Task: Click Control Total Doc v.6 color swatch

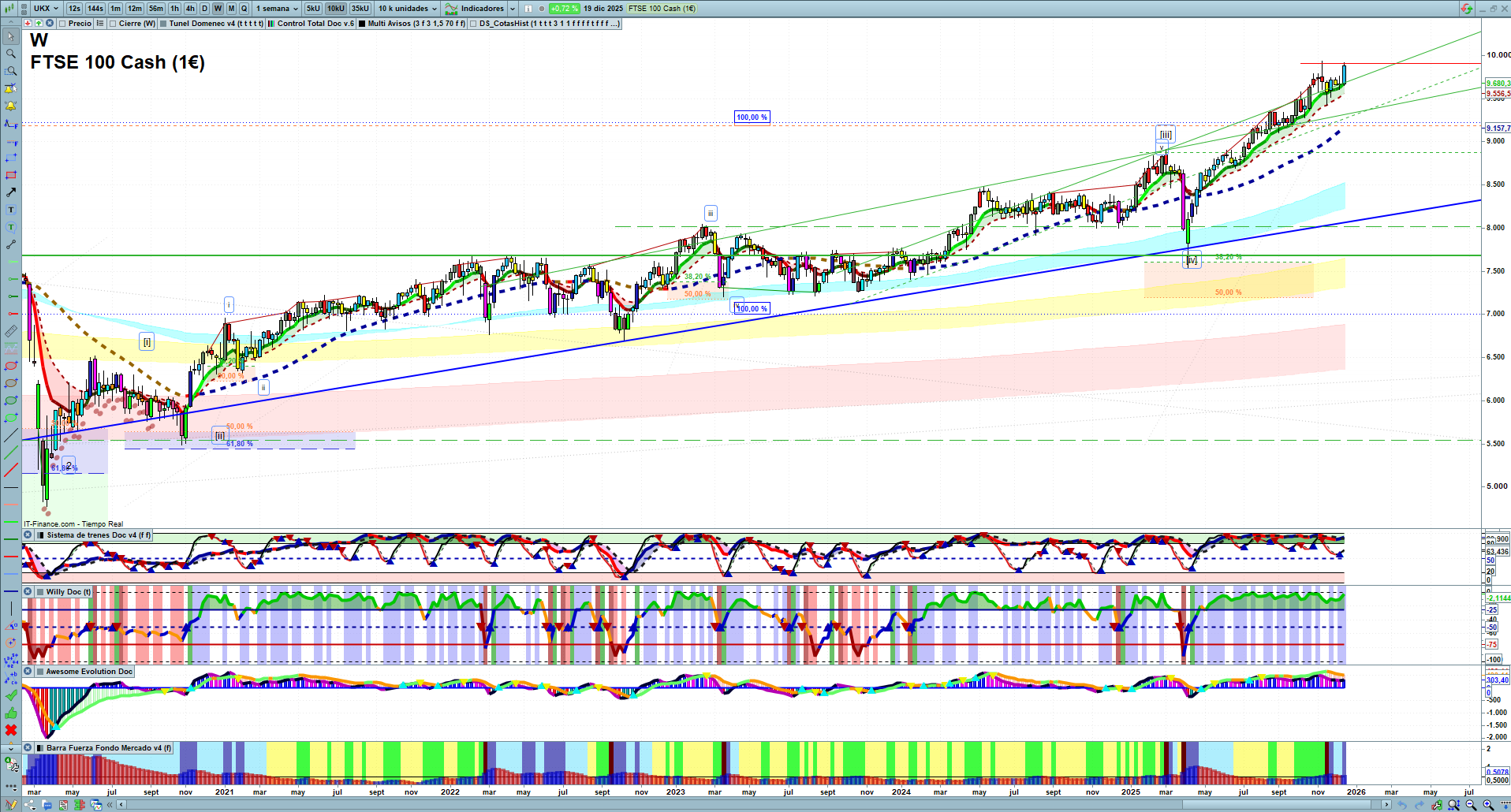Action: [x=271, y=24]
